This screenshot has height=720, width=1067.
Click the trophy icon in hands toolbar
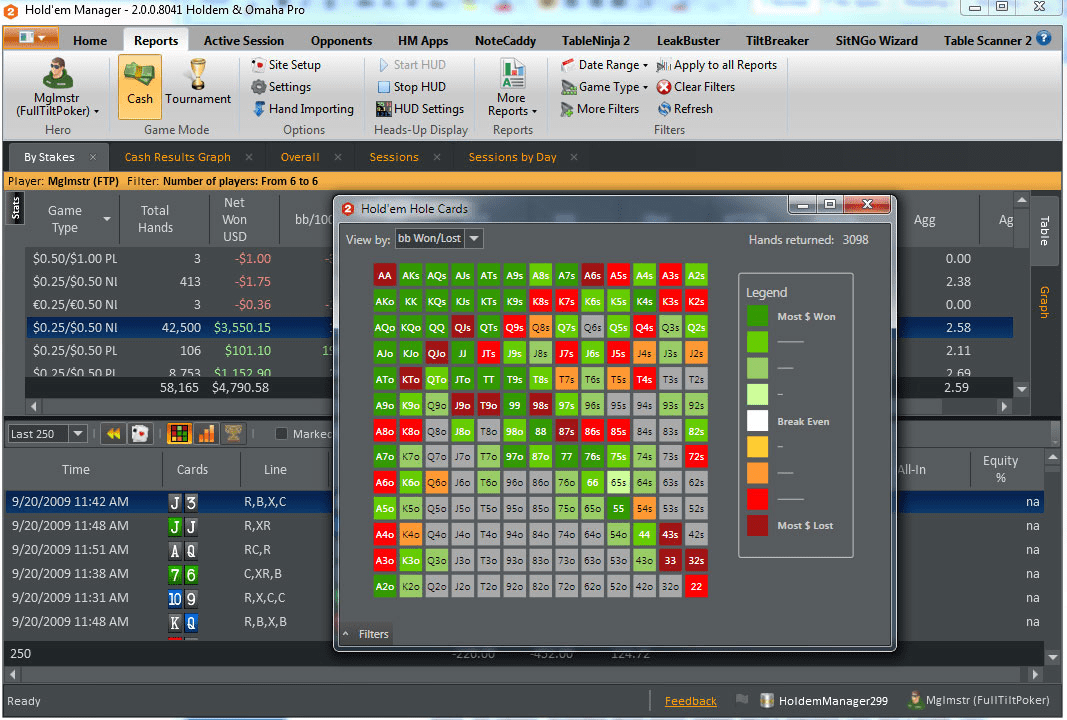233,433
